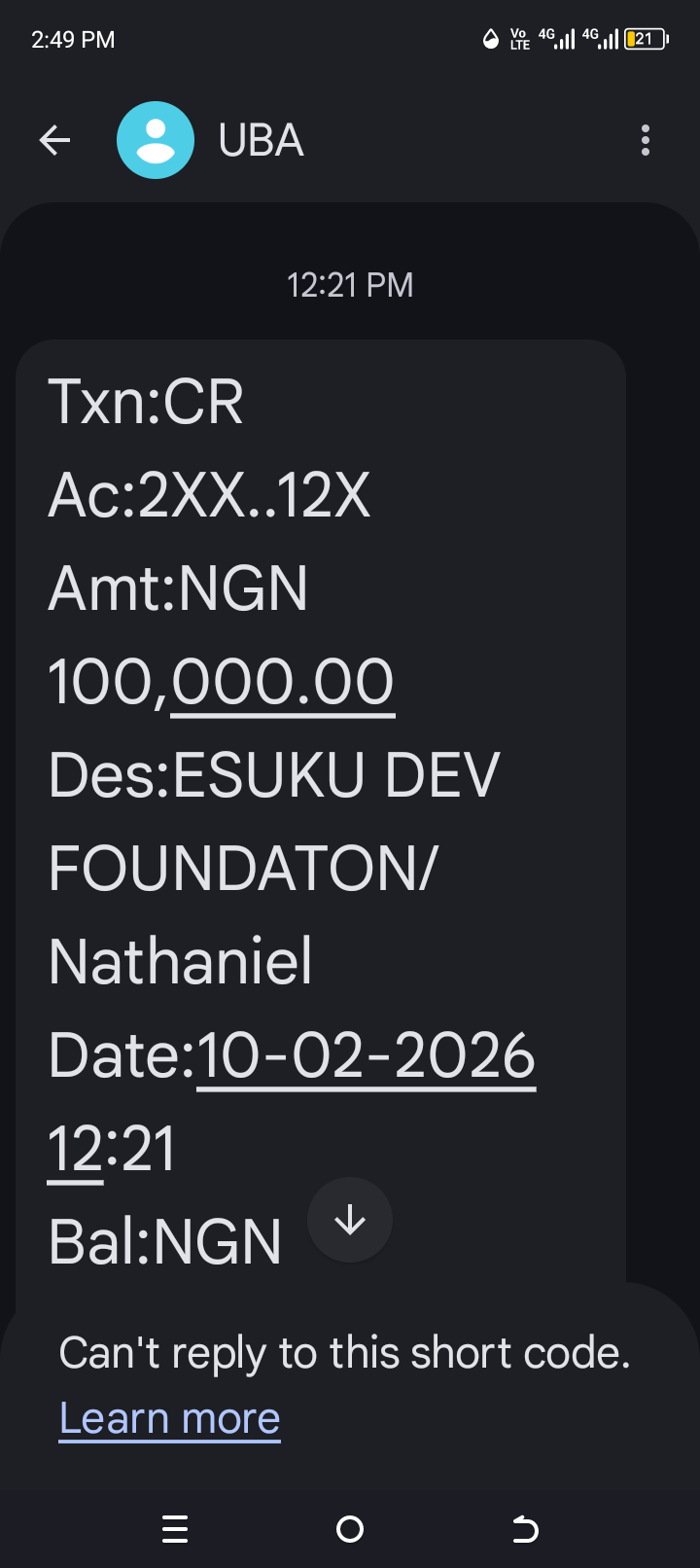Open the three-dot overflow menu

click(x=646, y=141)
